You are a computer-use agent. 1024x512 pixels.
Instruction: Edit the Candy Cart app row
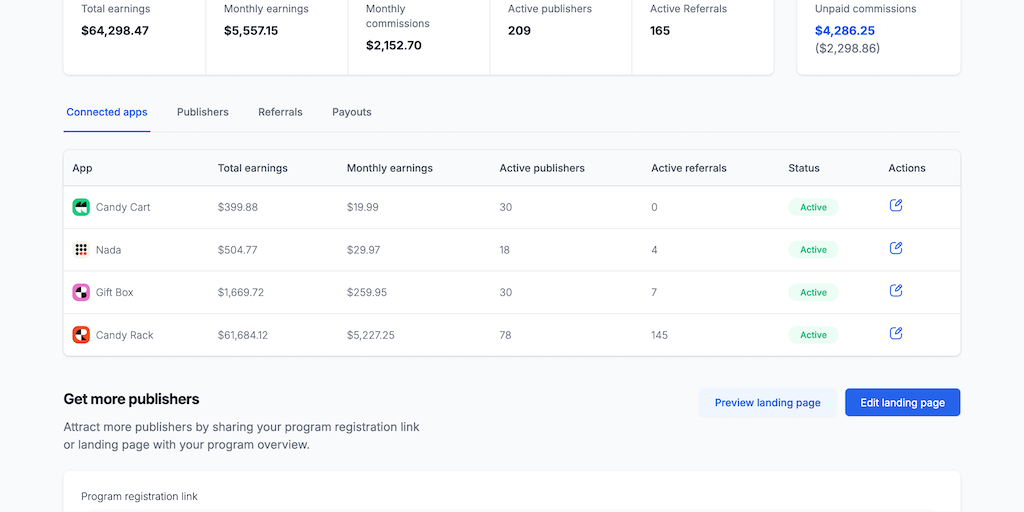click(x=896, y=205)
